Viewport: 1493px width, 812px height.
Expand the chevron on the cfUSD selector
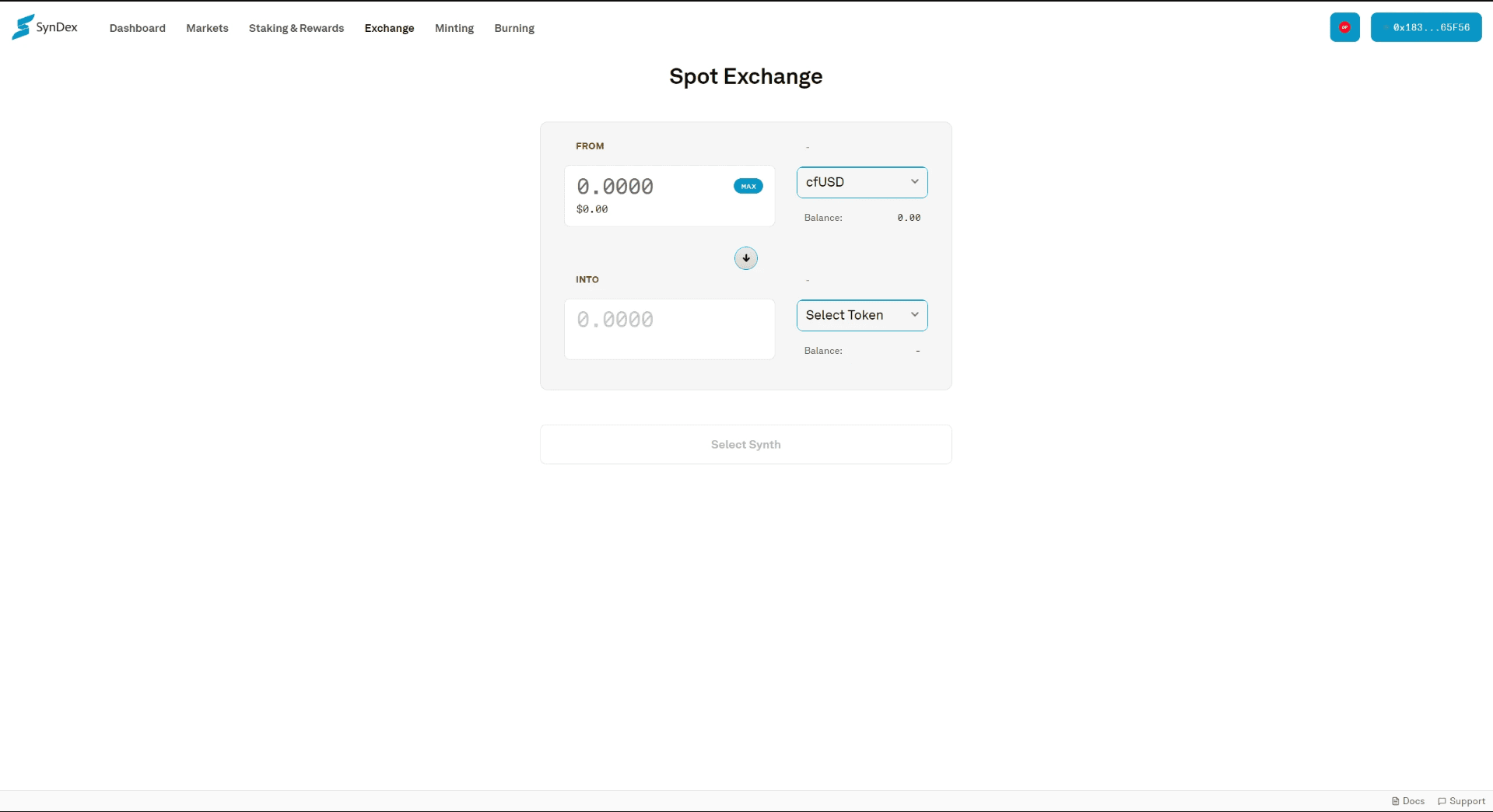pyautogui.click(x=915, y=182)
